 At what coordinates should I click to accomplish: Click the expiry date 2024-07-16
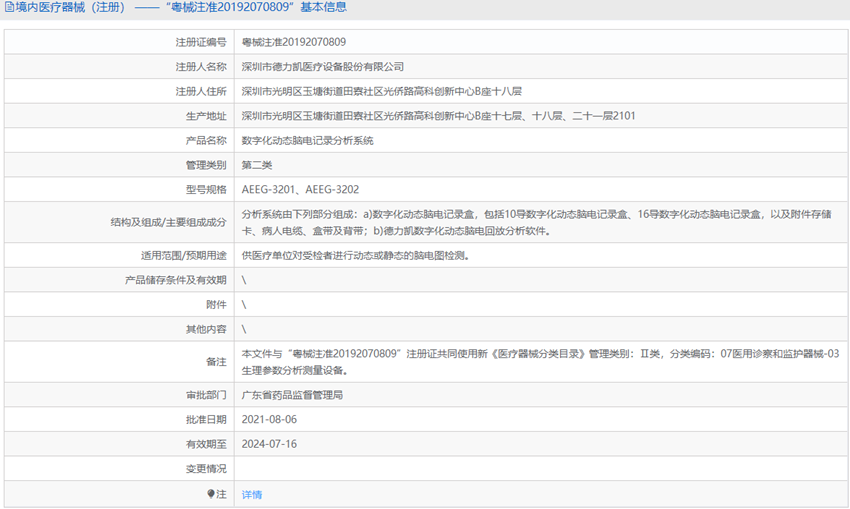[269, 443]
